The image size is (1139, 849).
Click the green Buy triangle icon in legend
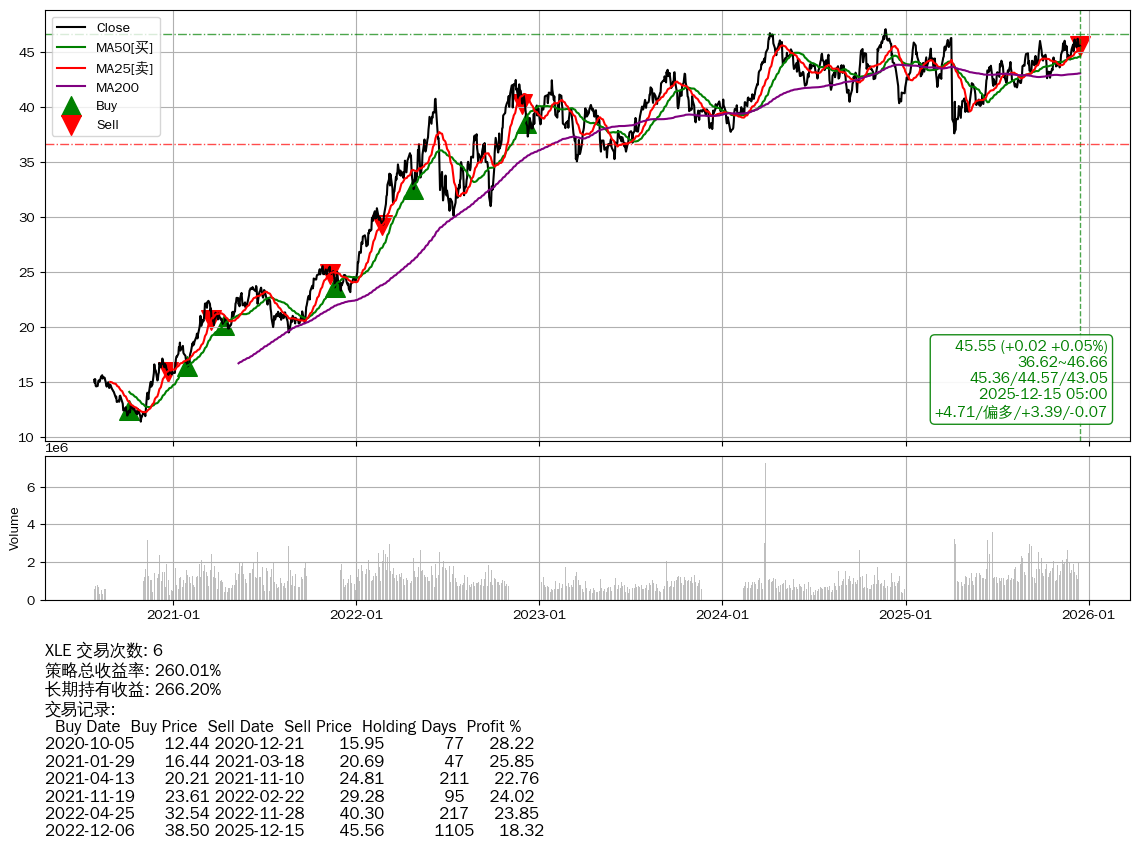coord(72,106)
